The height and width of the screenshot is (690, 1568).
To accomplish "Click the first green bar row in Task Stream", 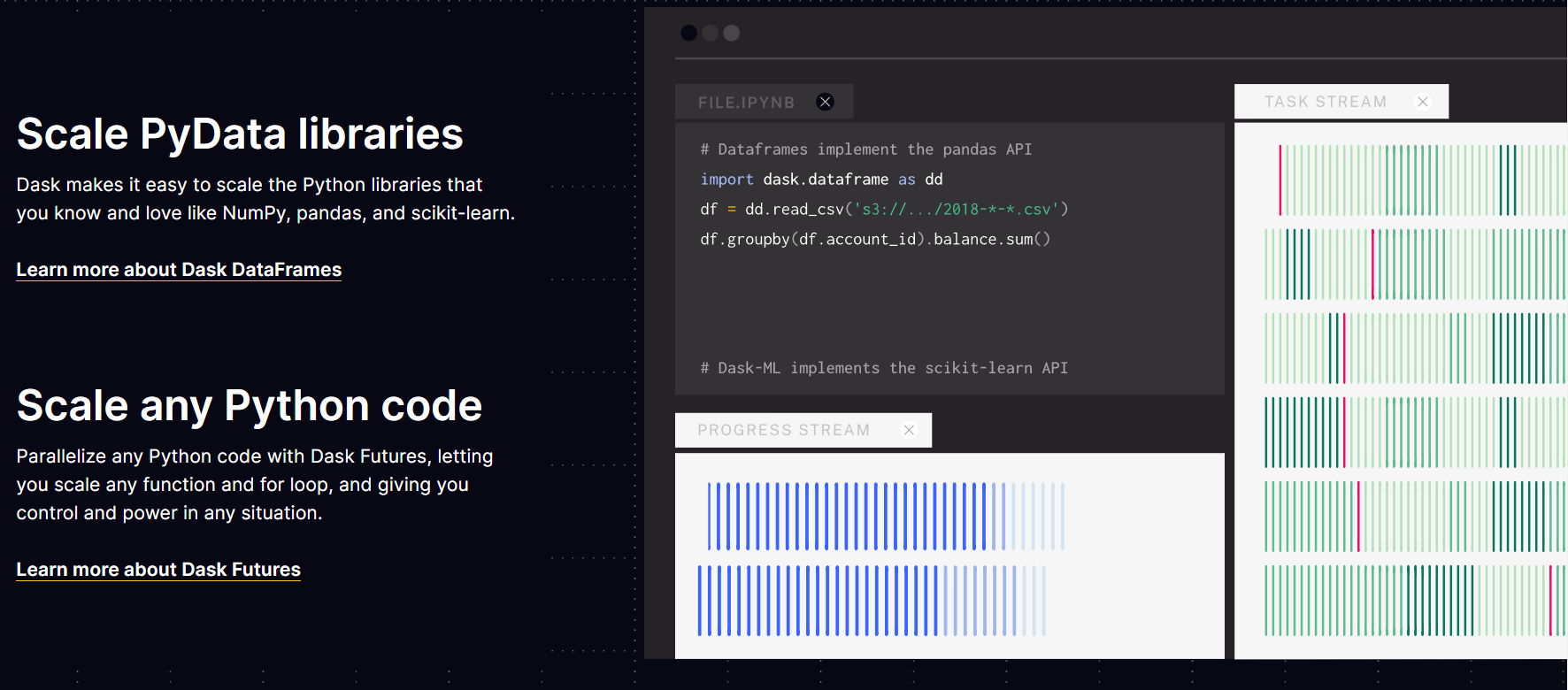I will point(1422,180).
